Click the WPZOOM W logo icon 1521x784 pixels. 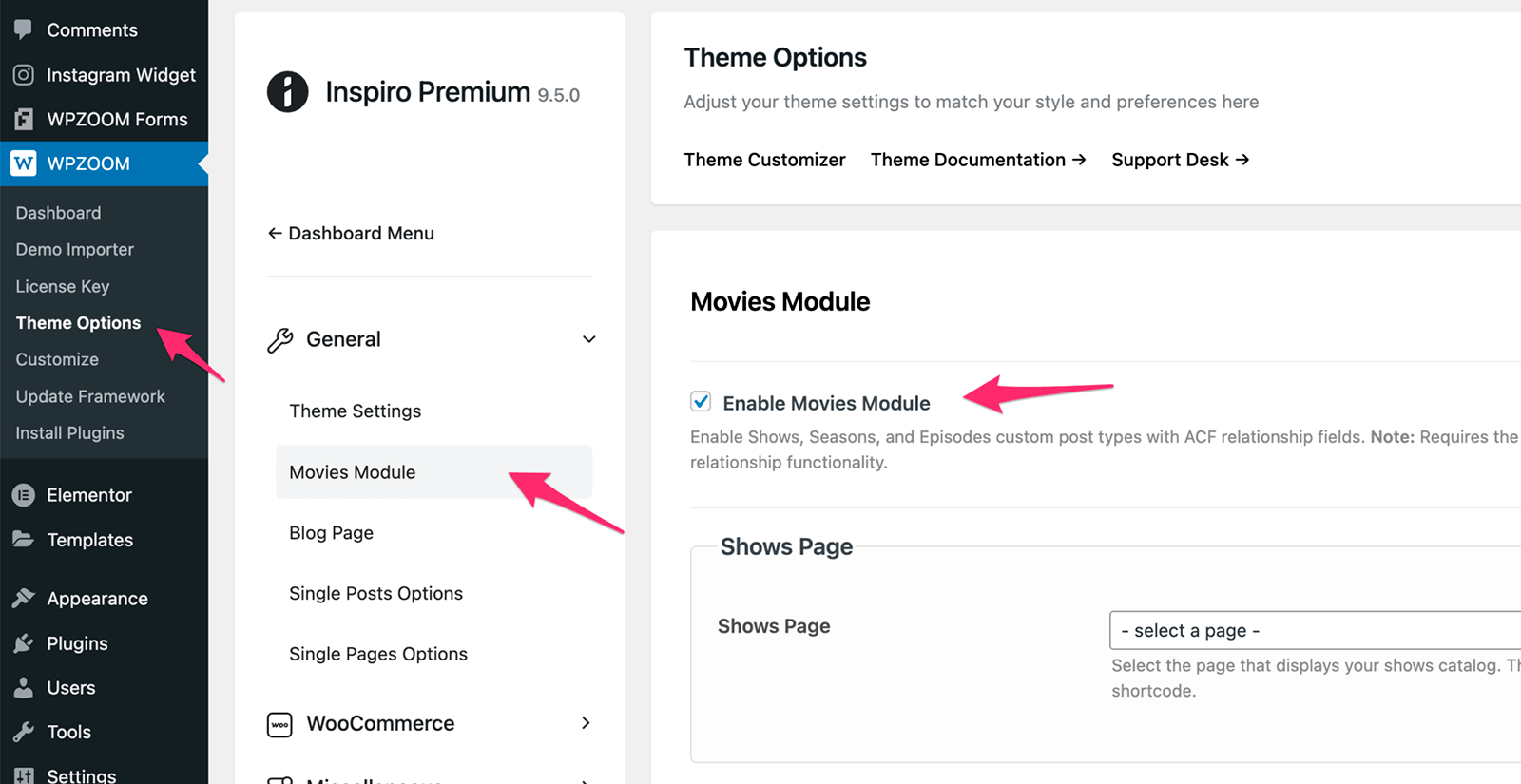point(24,163)
